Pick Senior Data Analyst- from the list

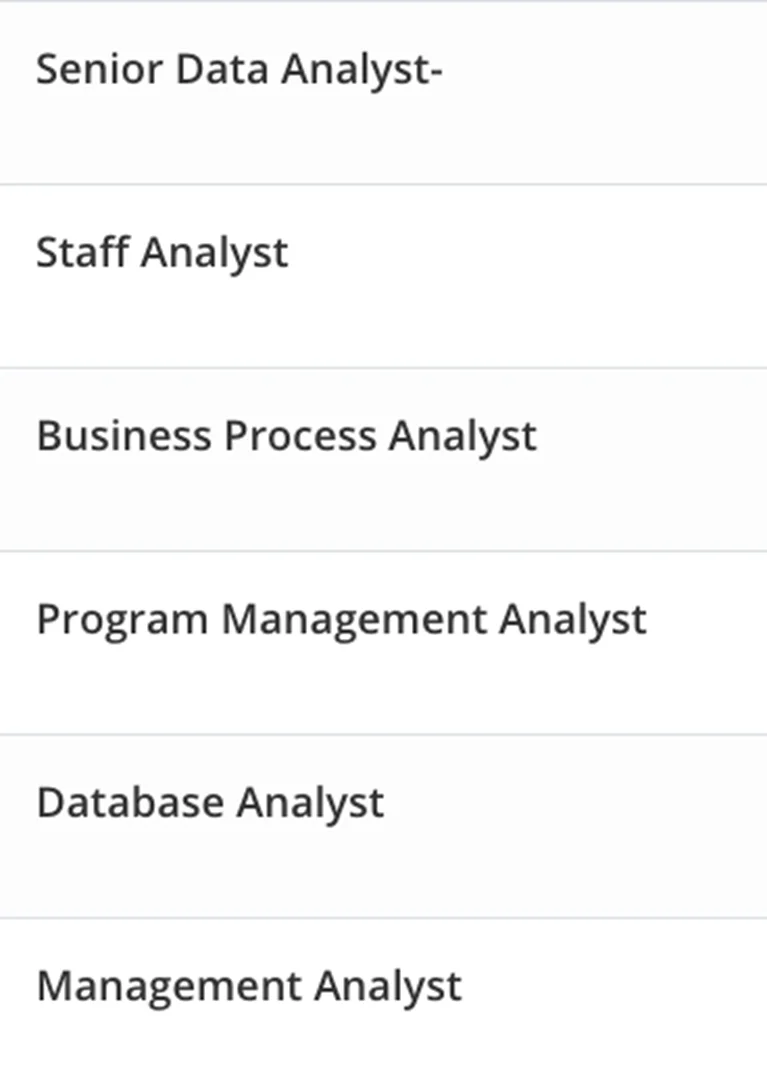(239, 70)
